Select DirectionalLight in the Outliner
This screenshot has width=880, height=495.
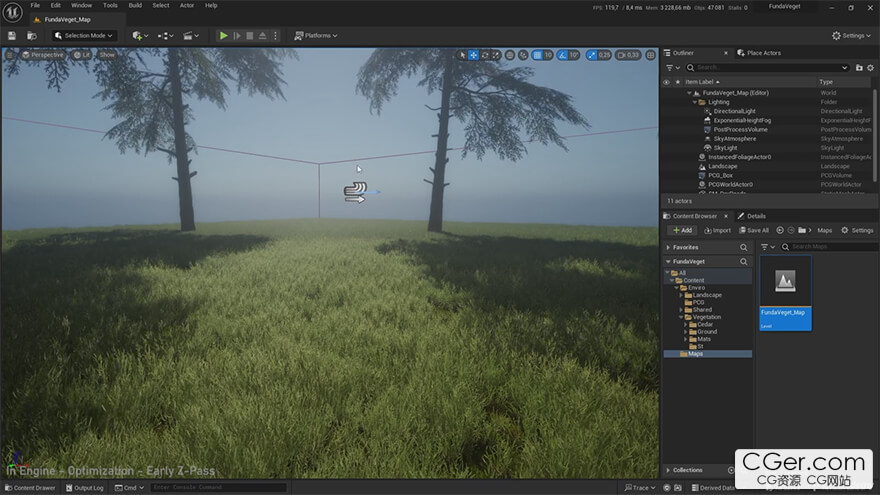coord(734,111)
